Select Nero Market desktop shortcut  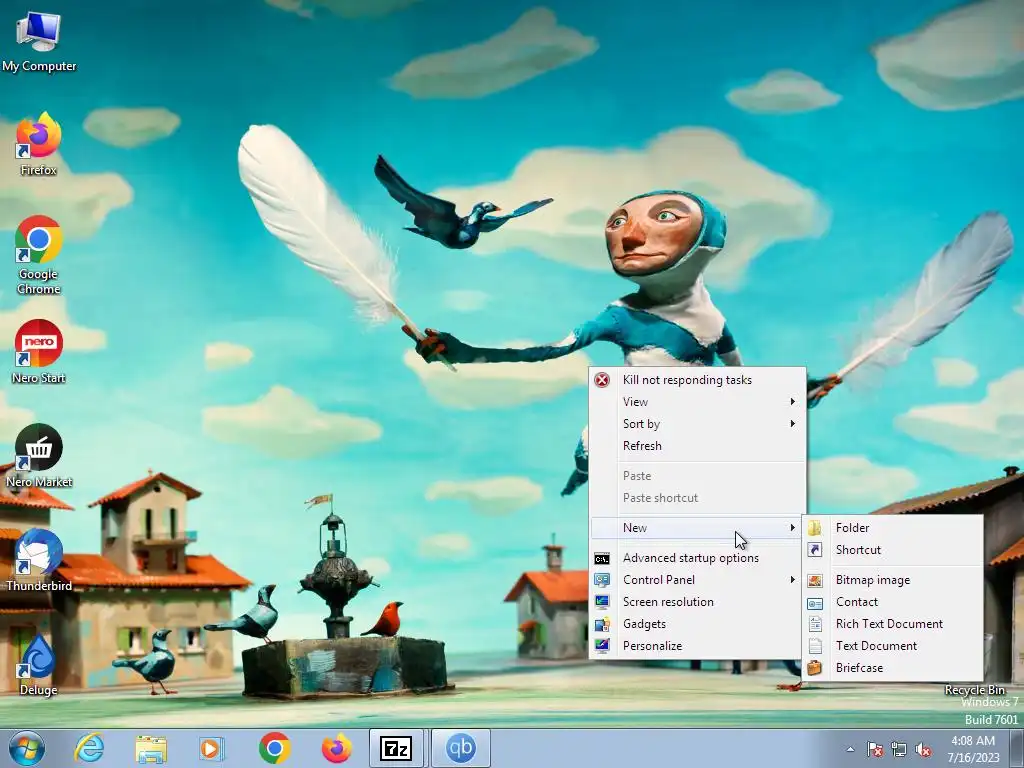click(39, 456)
